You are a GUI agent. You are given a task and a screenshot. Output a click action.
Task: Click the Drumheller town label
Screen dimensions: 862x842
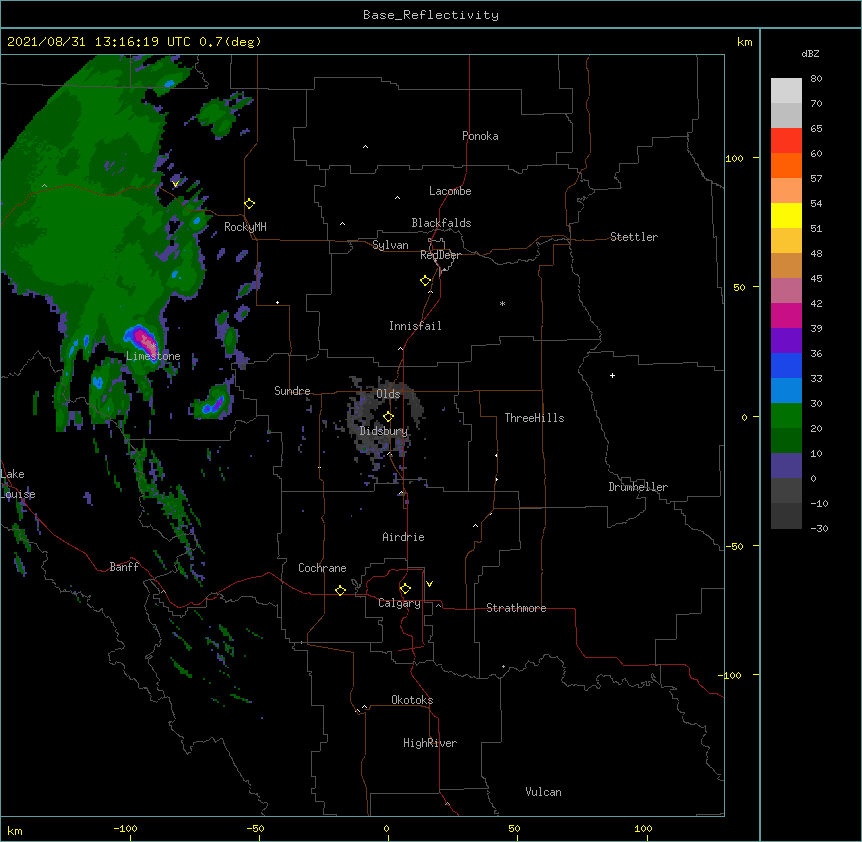click(638, 487)
